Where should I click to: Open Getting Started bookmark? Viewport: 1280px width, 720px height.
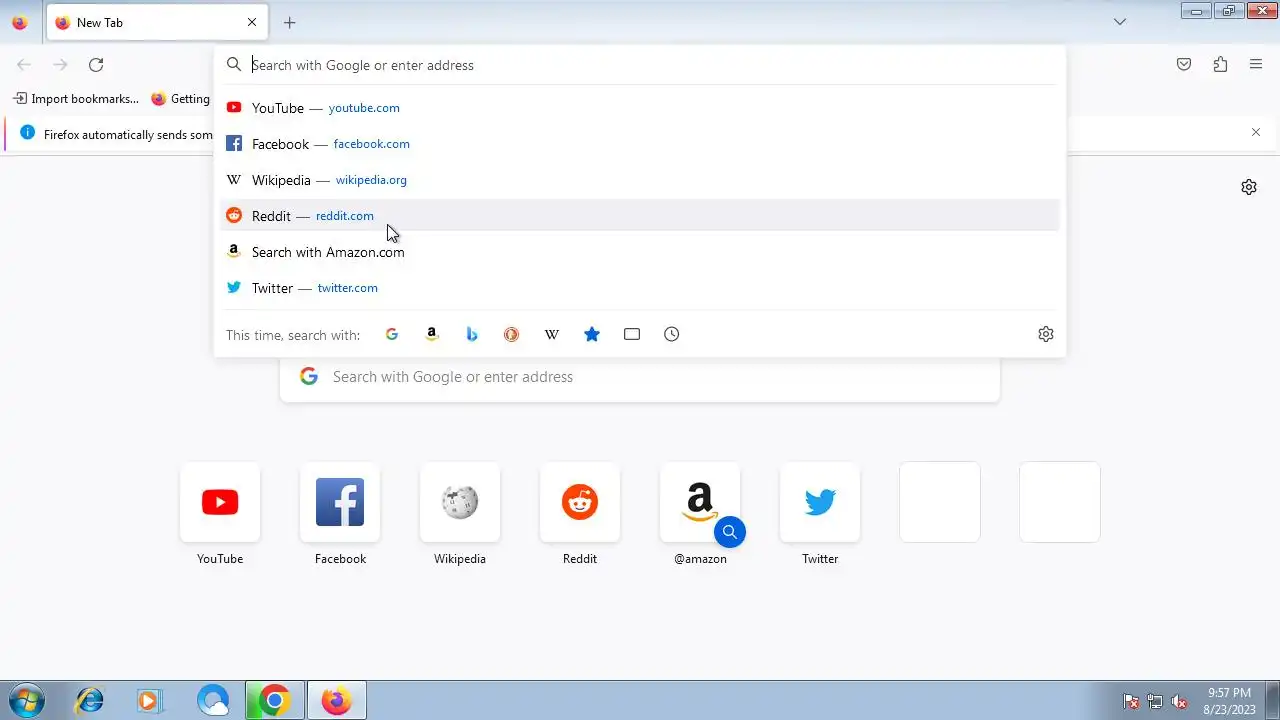[x=181, y=99]
